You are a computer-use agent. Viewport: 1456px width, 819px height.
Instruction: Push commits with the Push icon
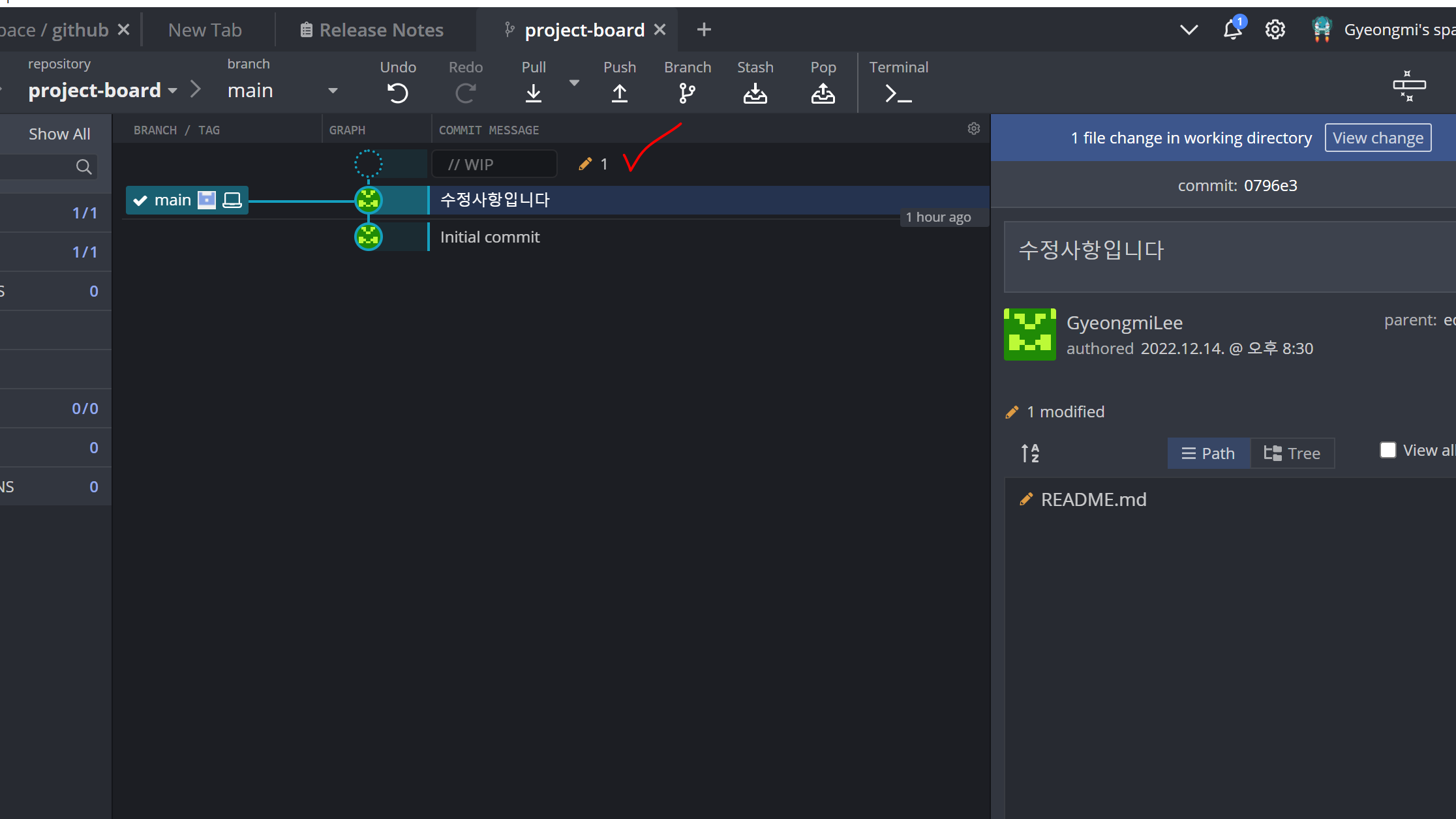[619, 93]
